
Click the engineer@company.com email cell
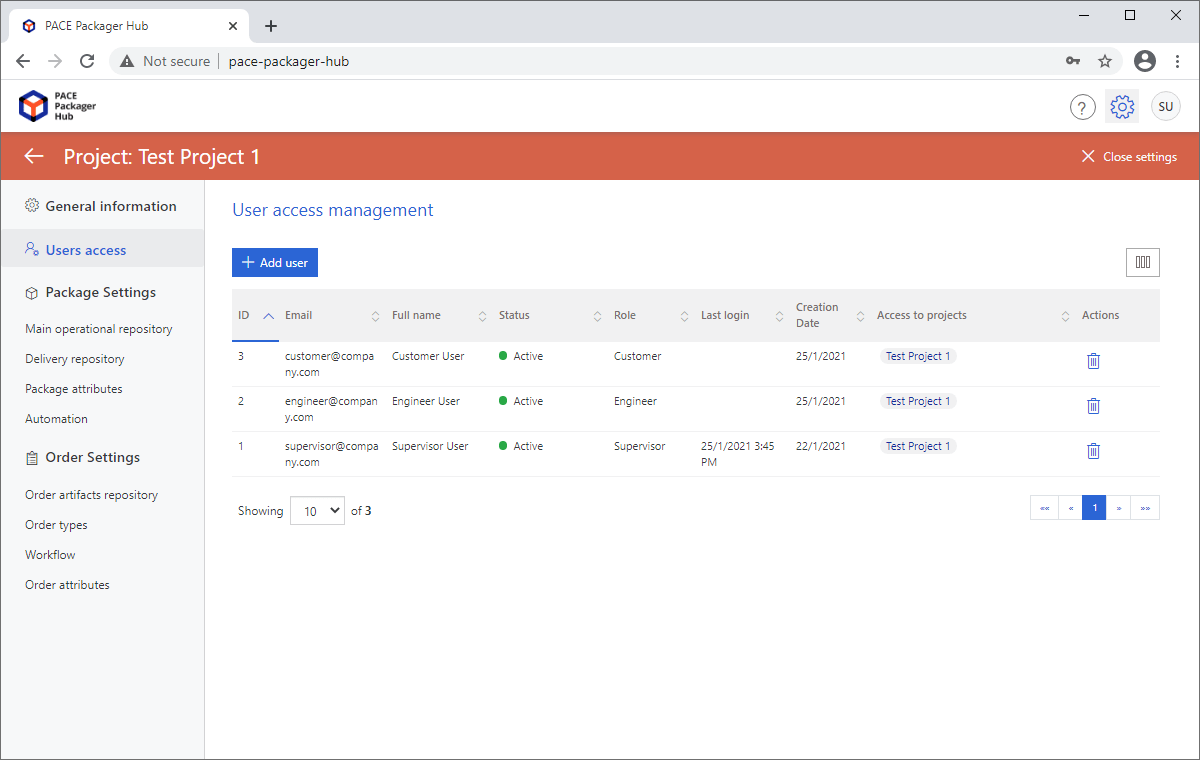[x=331, y=409]
